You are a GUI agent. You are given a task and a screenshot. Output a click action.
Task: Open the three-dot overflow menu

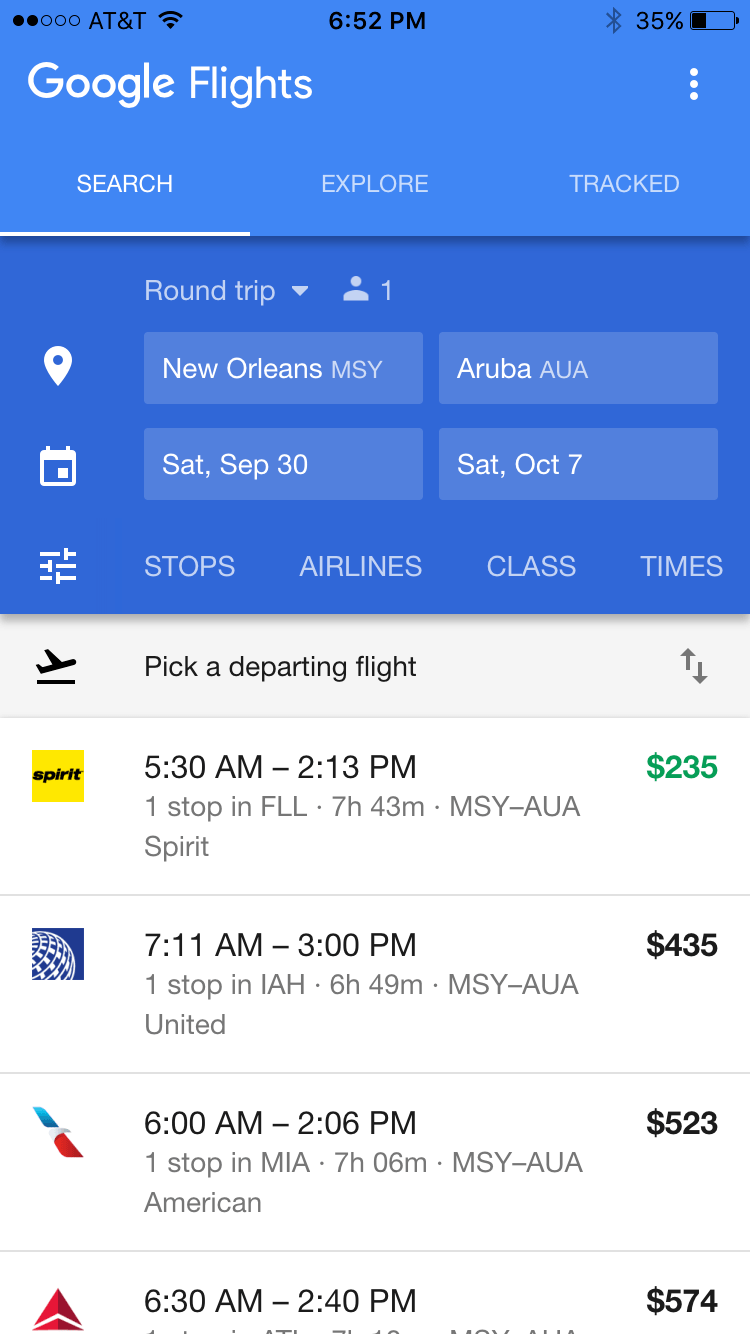(694, 84)
